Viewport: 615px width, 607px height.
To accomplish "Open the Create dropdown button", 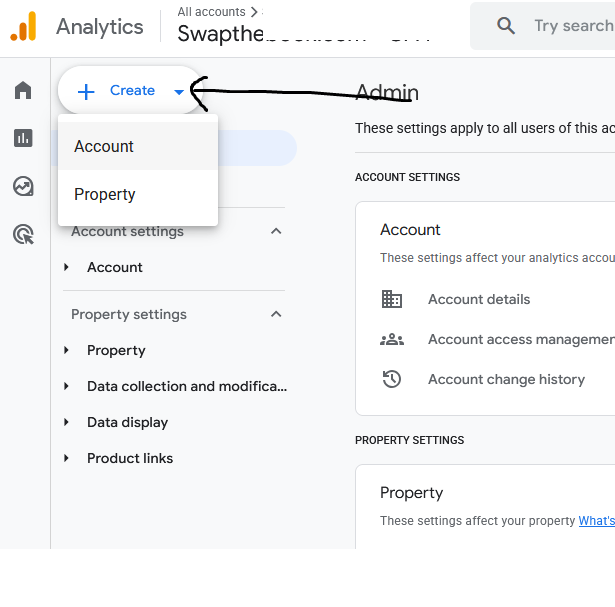I will 131,91.
